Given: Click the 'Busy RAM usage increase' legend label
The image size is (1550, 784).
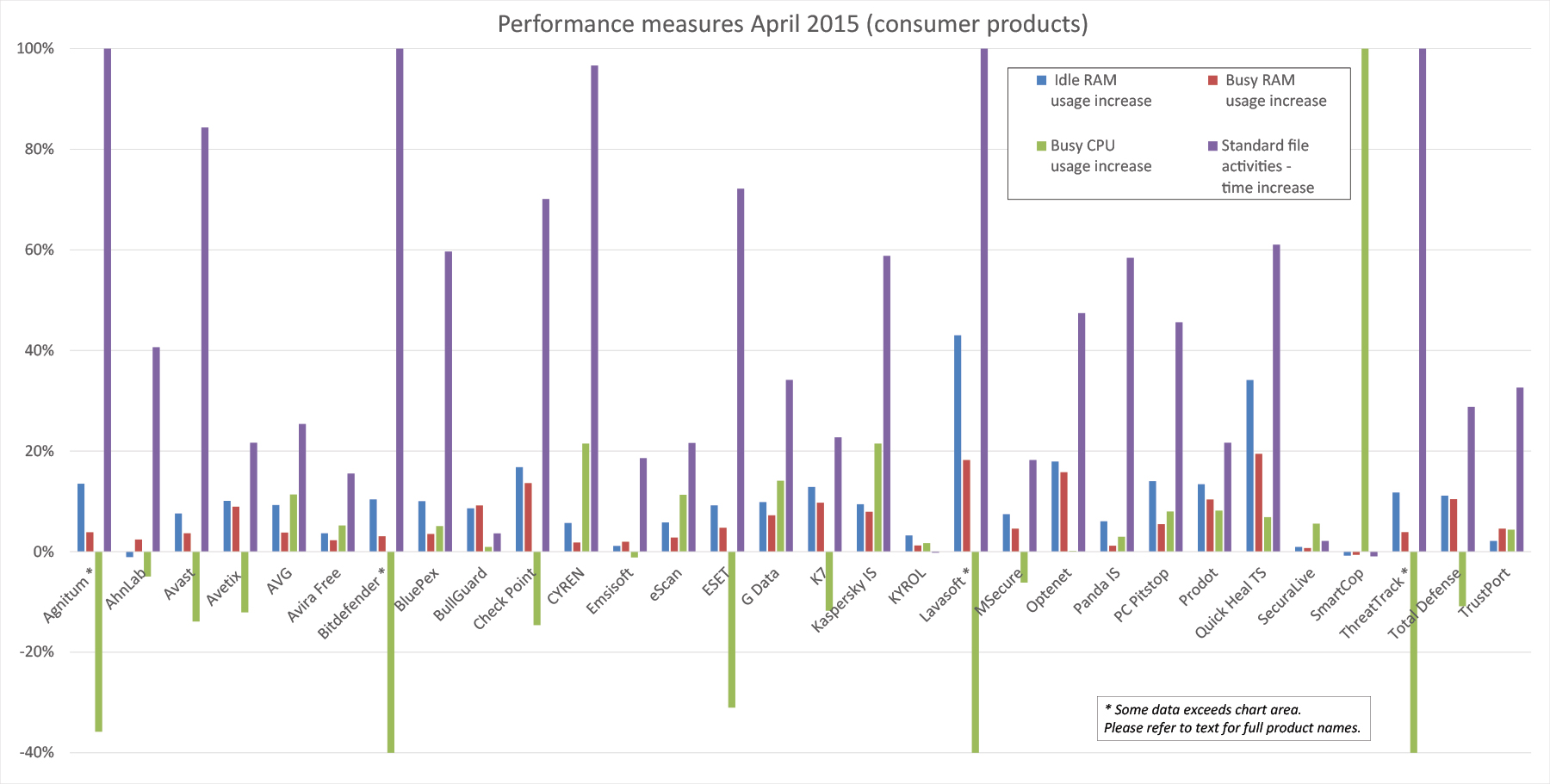Looking at the screenshot, I should click(x=1275, y=90).
